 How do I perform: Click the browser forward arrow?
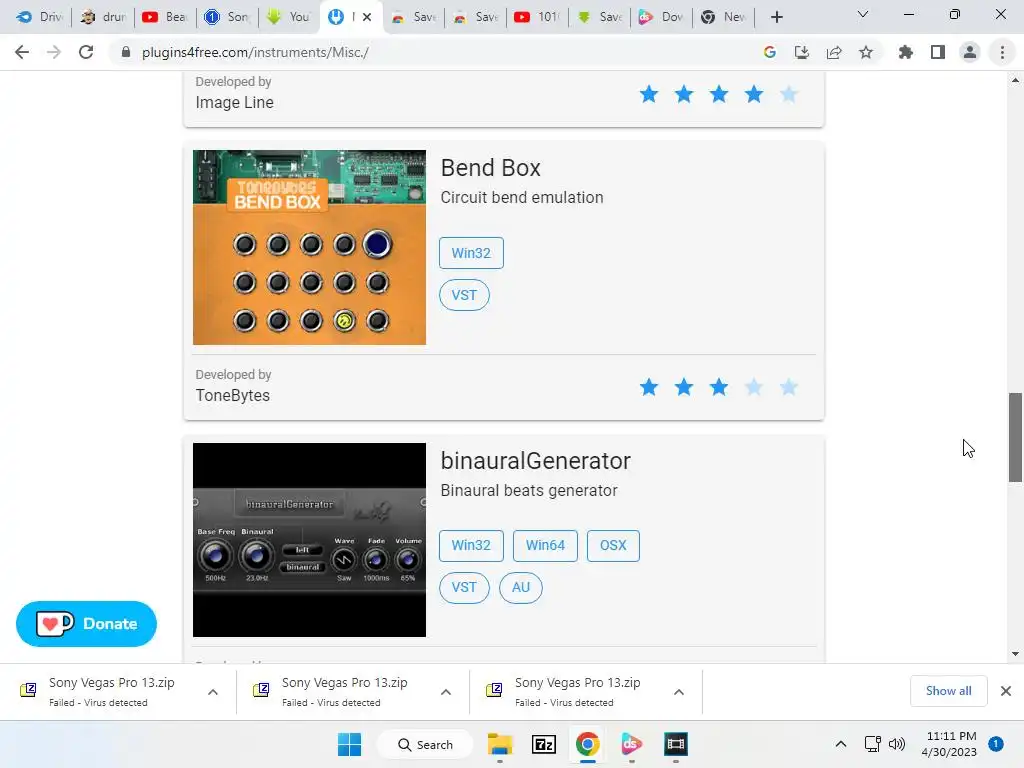[54, 52]
